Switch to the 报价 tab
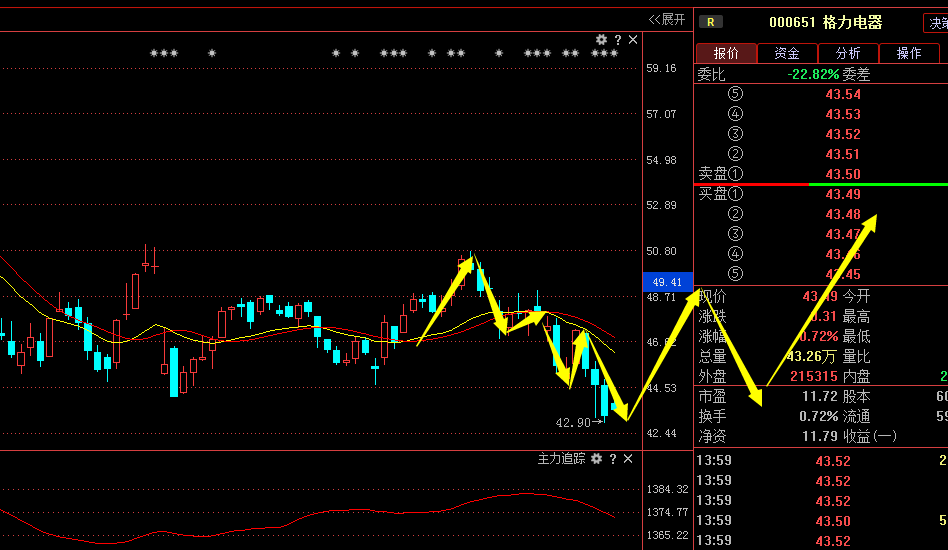 pyautogui.click(x=726, y=53)
